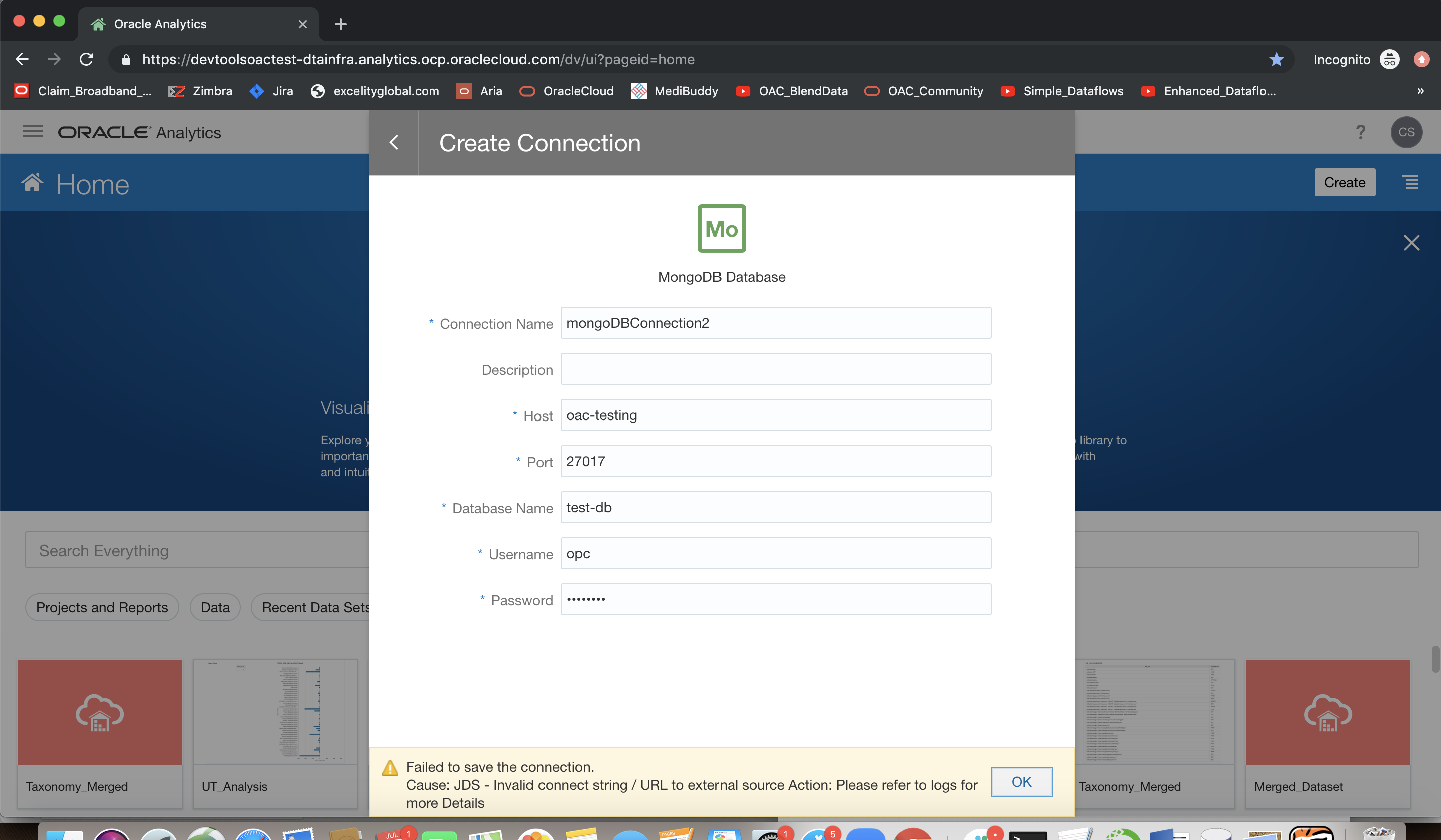Open the Enhanced_Dataflo... bookmark
This screenshot has height=840, width=1441.
point(1208,91)
